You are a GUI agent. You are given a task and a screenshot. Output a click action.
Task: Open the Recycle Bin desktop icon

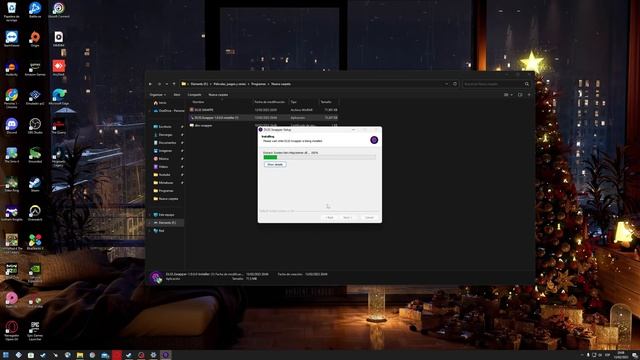coord(11,11)
